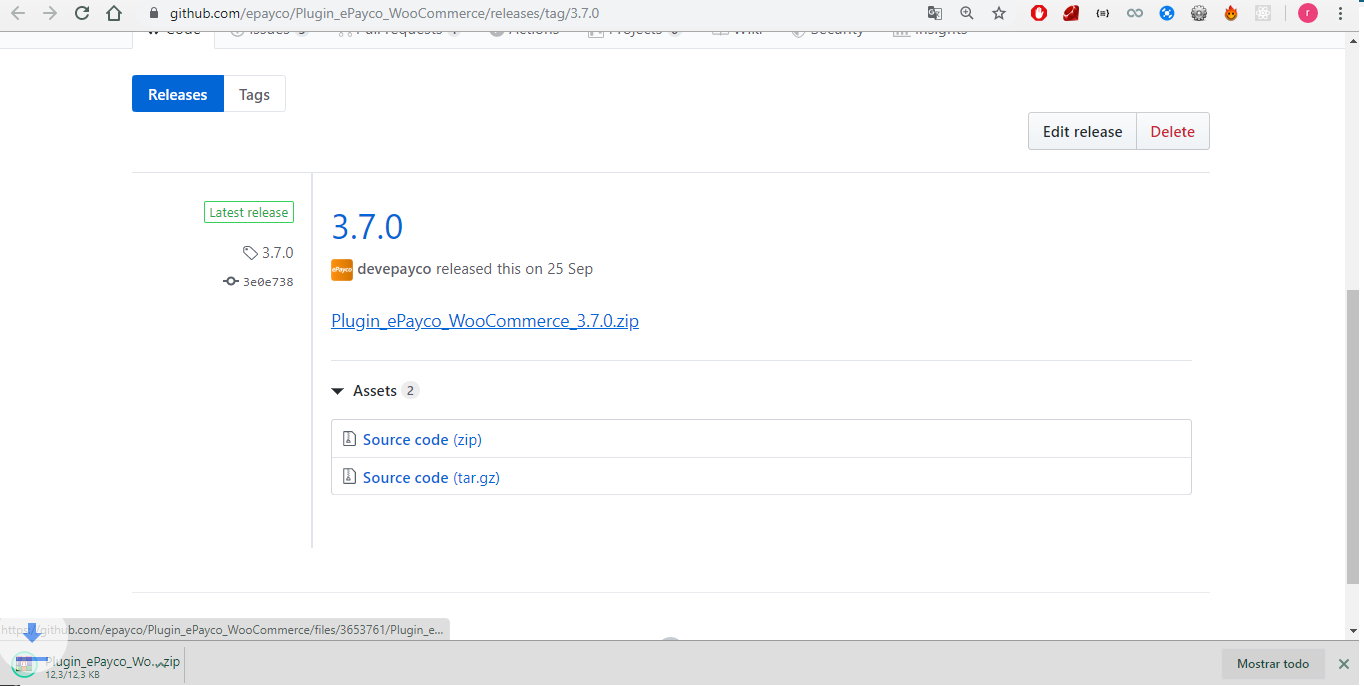
Task: Switch to the Tags tab
Action: 254,94
